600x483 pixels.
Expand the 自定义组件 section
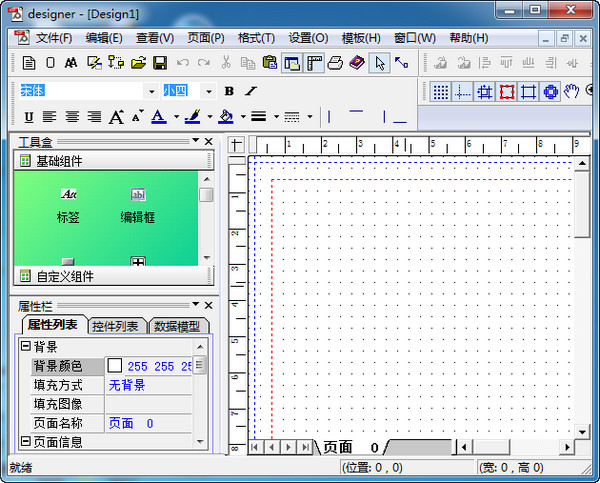tap(65, 276)
